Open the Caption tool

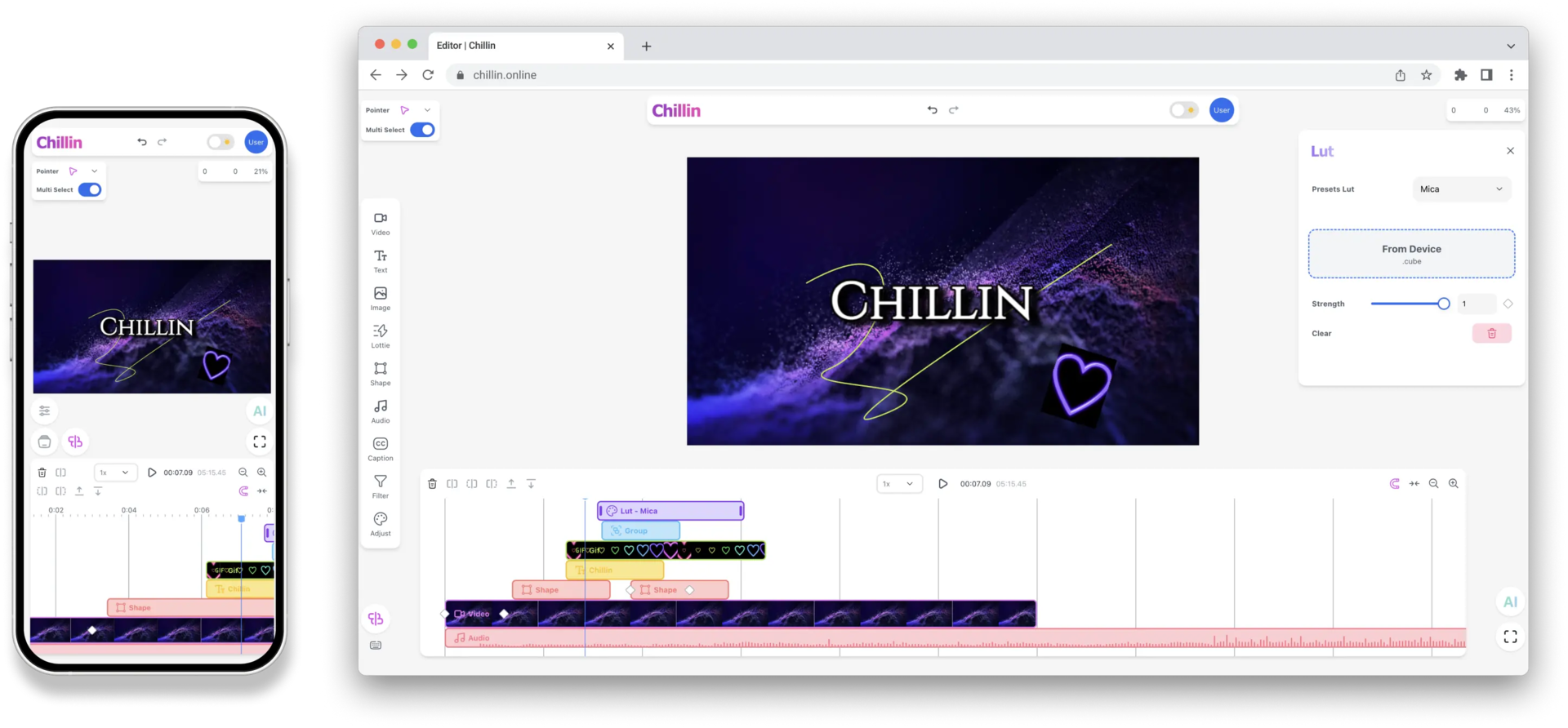coord(381,447)
